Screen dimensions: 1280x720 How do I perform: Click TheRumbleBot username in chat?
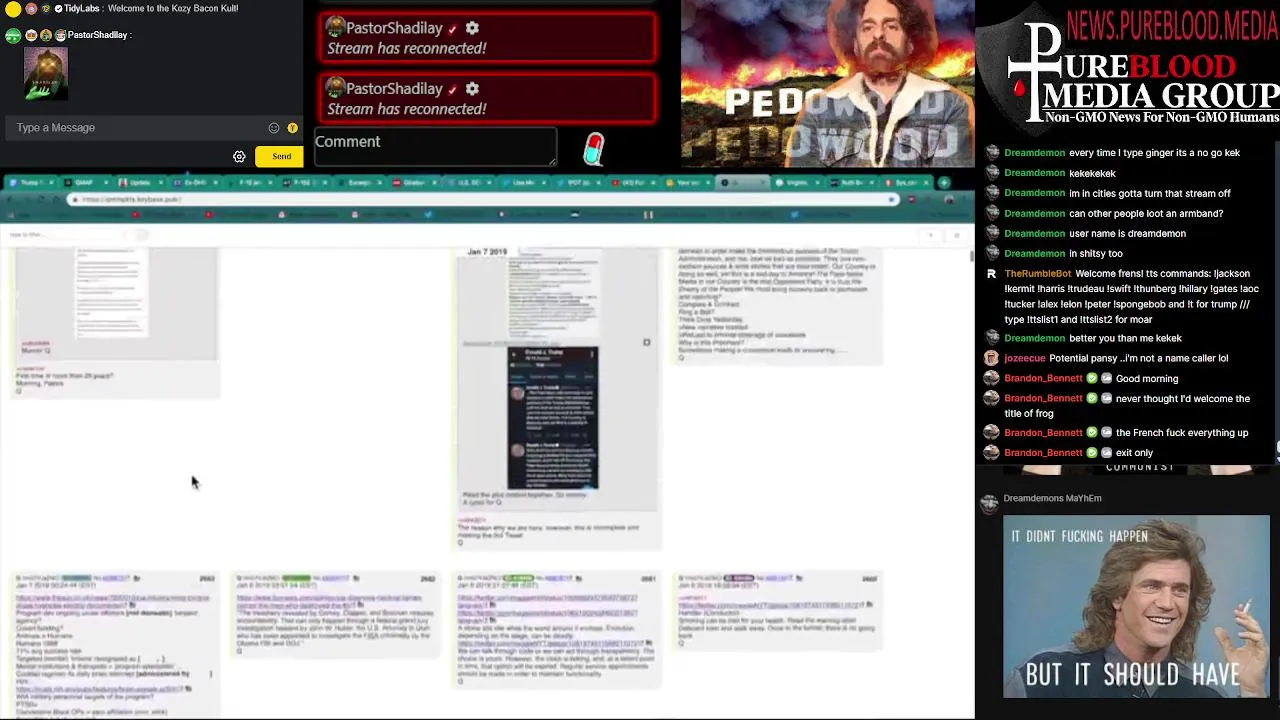1037,273
